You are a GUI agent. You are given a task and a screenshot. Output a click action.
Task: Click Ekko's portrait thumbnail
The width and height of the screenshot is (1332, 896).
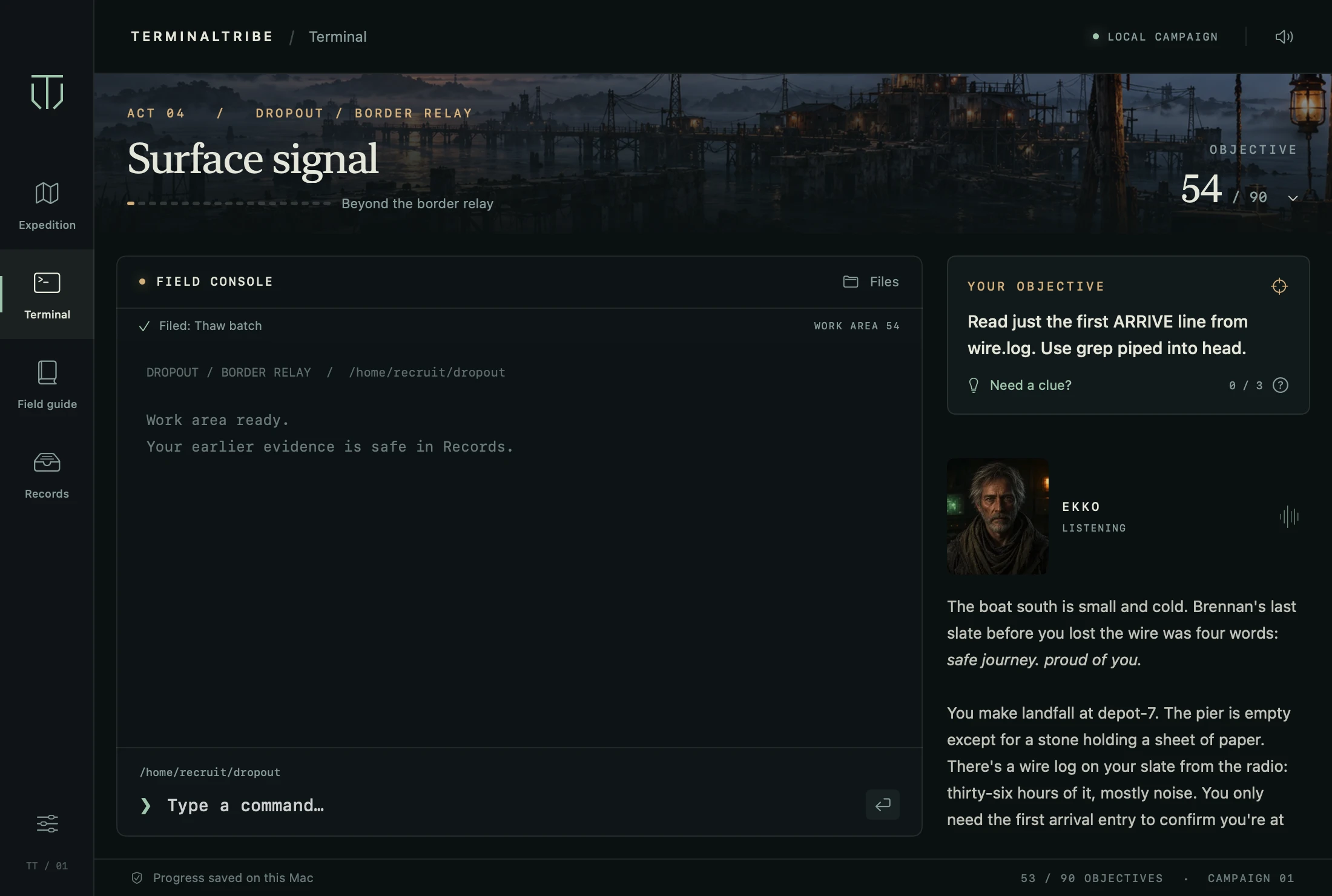click(x=998, y=516)
